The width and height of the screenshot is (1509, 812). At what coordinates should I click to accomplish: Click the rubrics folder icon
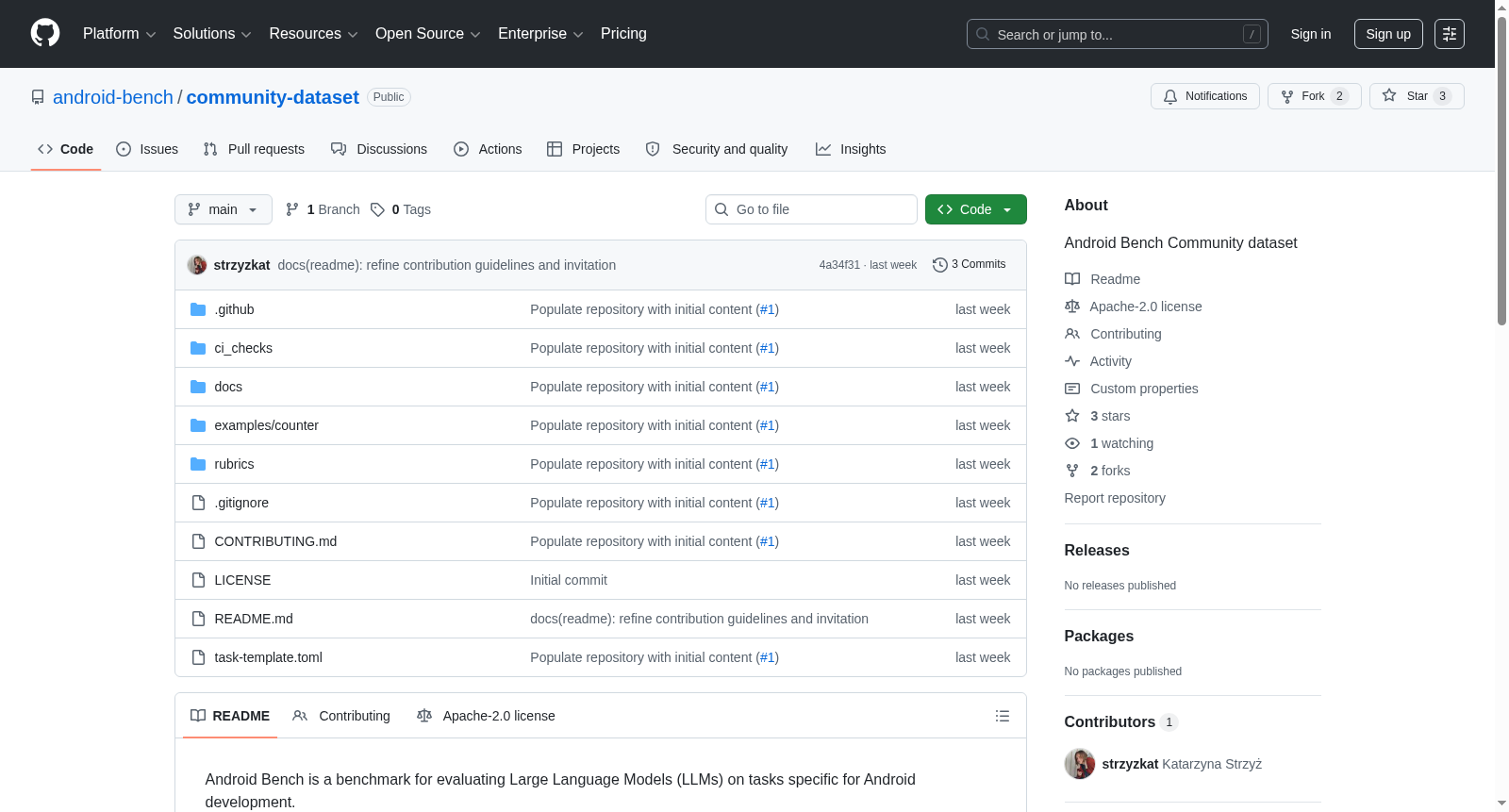198,464
